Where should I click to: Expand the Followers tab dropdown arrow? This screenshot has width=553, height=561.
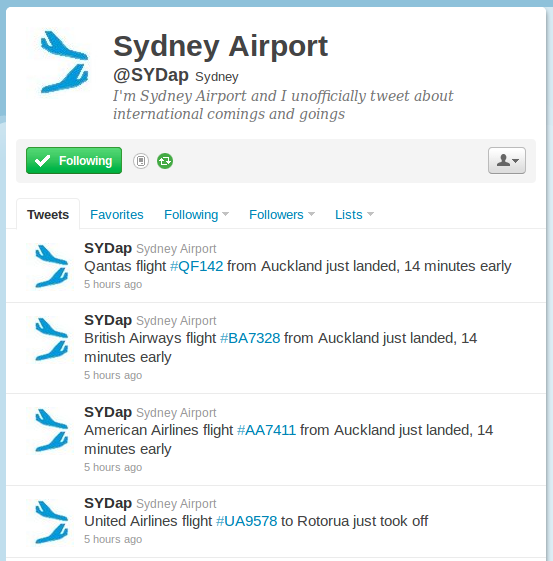(x=311, y=214)
